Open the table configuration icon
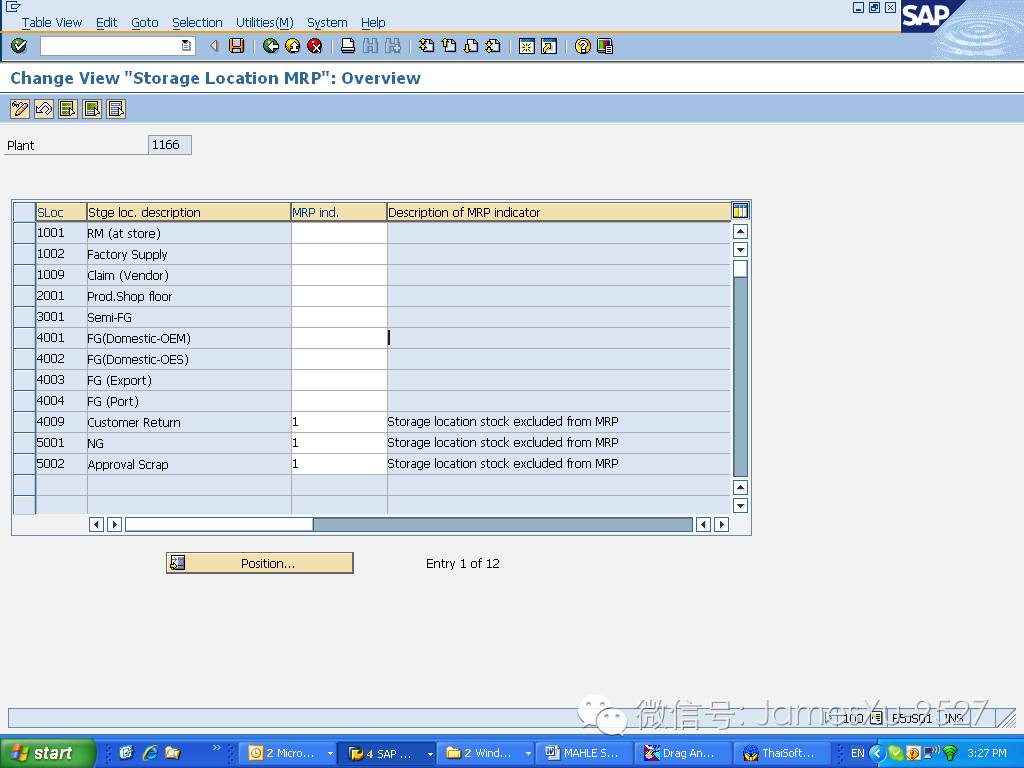 (741, 210)
